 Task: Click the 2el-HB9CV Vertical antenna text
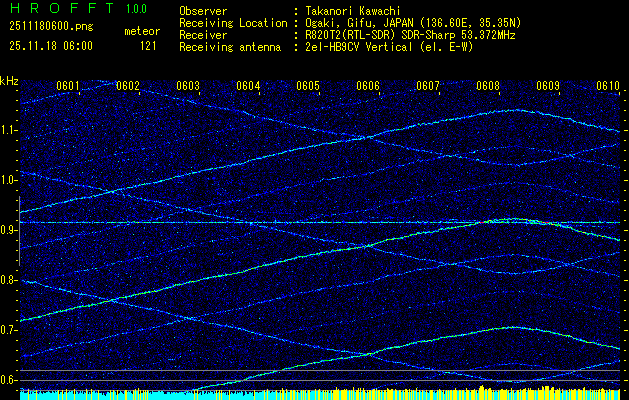click(389, 47)
